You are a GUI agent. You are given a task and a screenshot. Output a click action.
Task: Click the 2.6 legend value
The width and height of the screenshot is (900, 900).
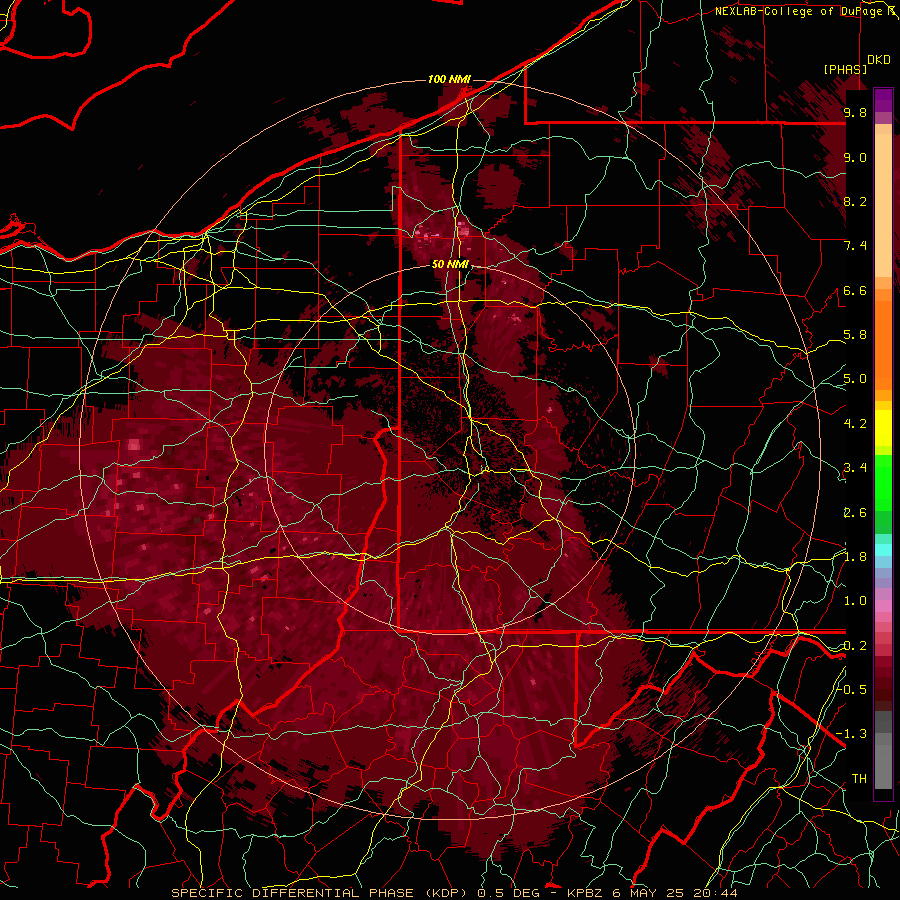855,513
